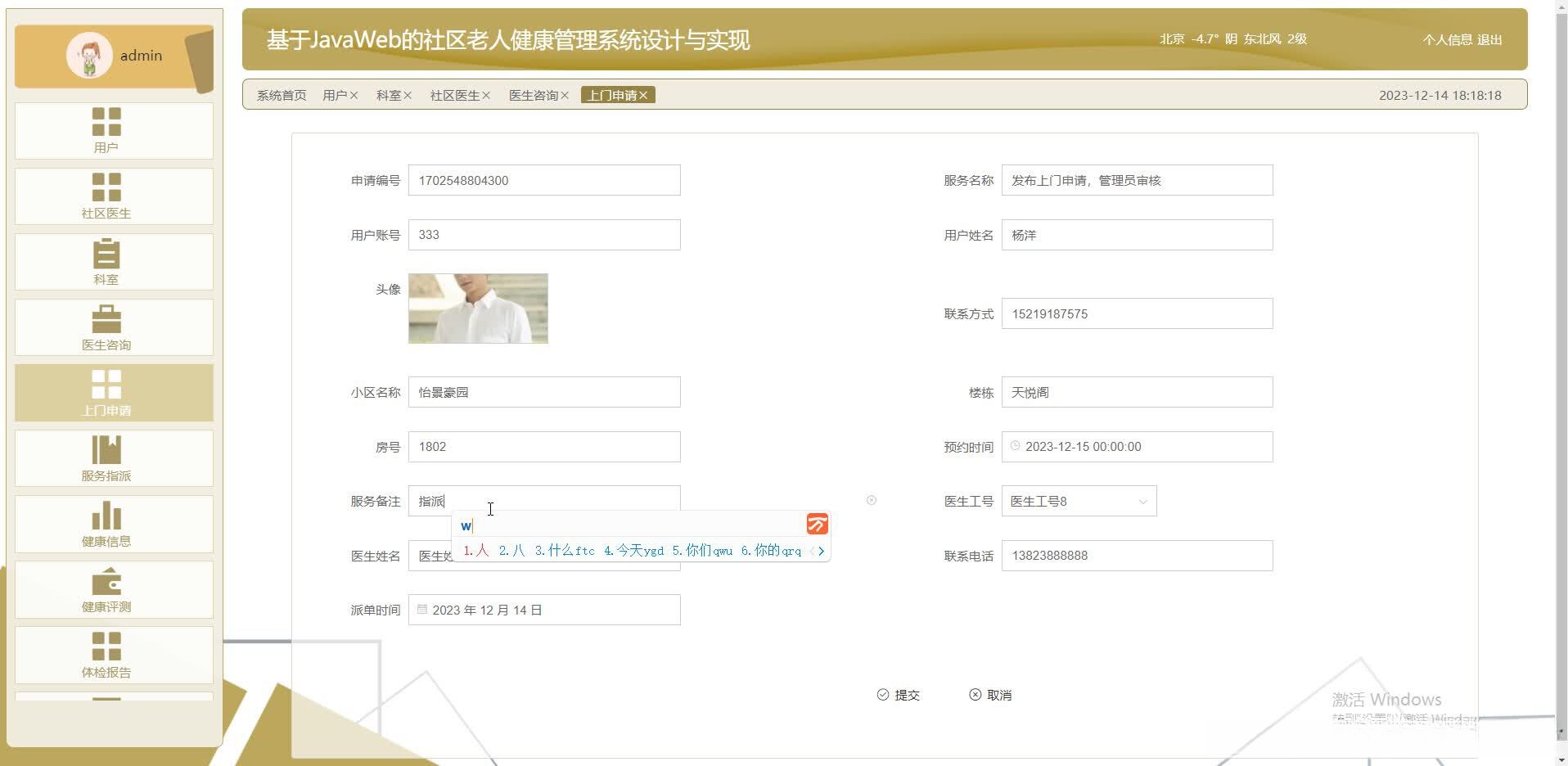The image size is (1568, 766).
Task: Switch to the 科室 tab
Action: 389,96
